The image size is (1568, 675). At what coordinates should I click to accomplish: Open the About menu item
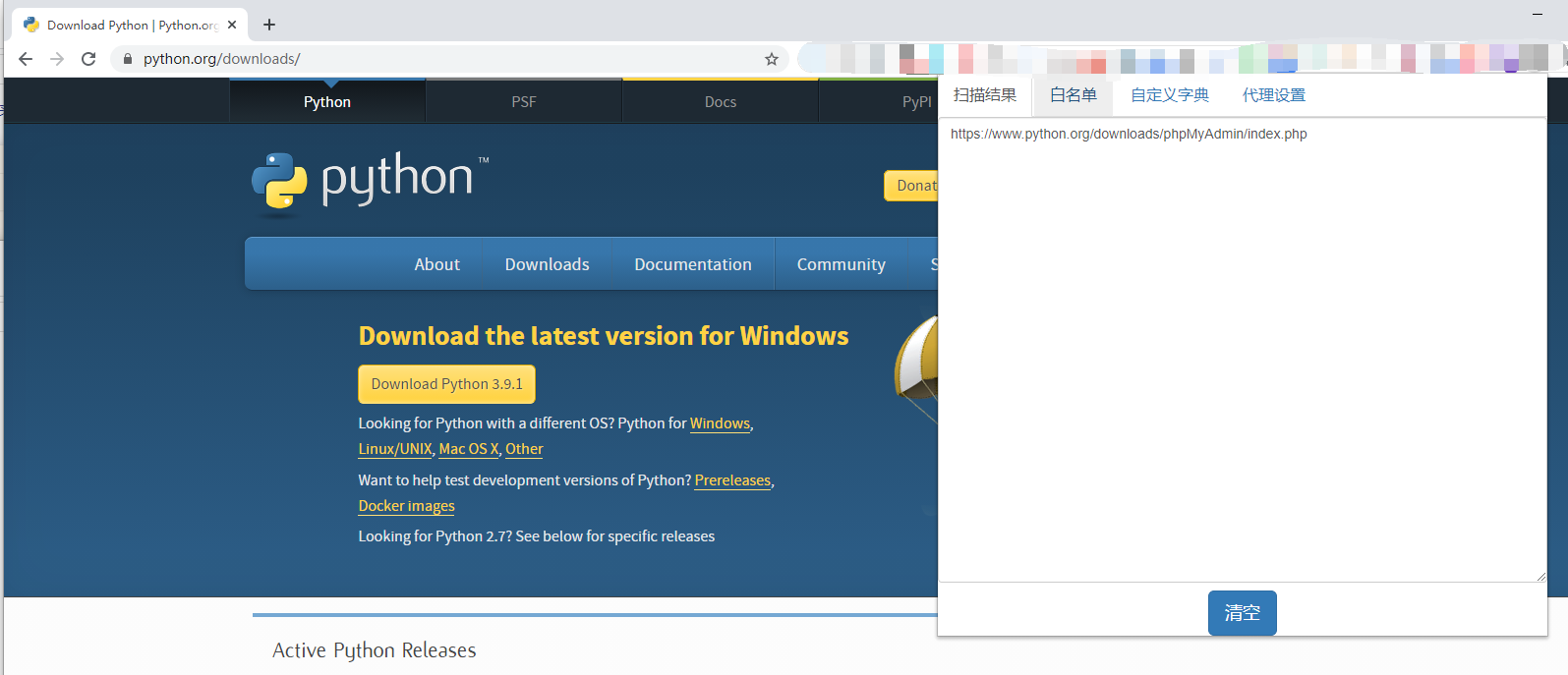436,264
